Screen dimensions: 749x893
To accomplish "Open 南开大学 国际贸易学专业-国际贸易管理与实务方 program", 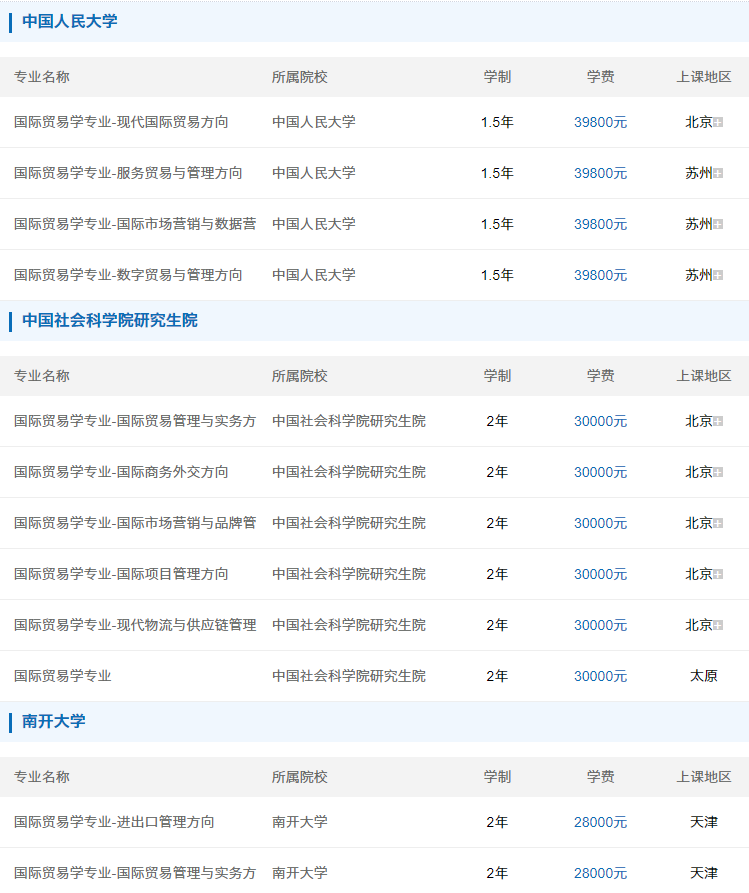I will [135, 873].
